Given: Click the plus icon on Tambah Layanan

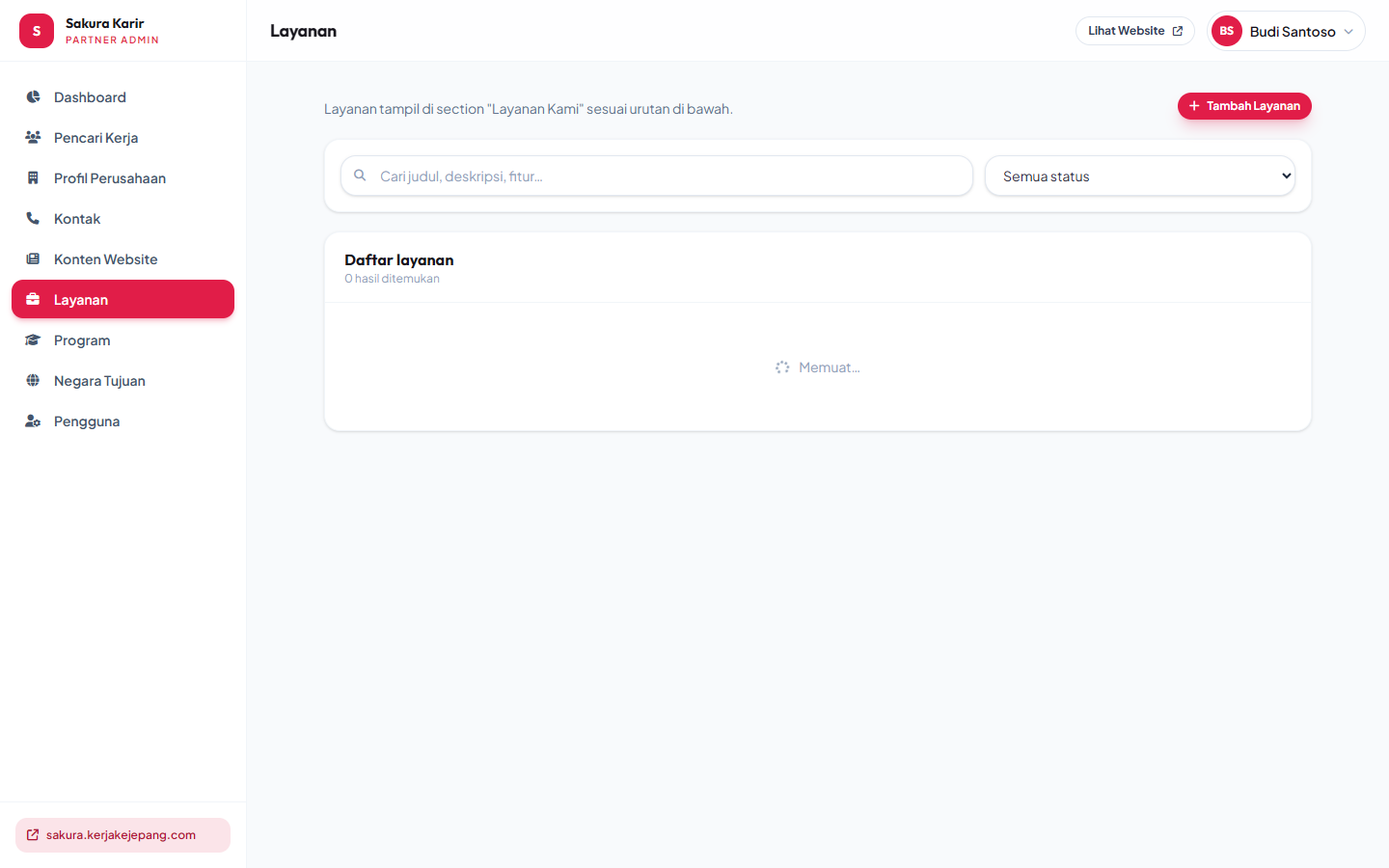Looking at the screenshot, I should [1194, 106].
